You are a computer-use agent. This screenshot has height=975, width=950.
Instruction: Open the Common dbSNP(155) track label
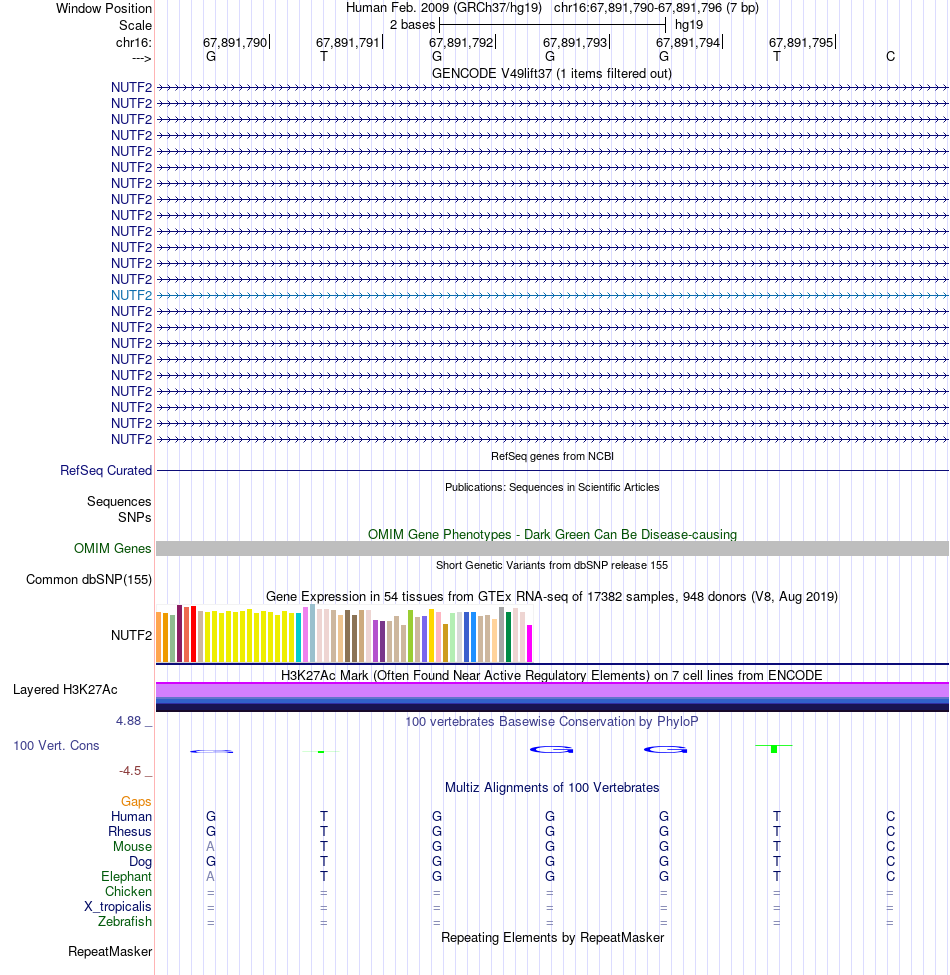point(89,580)
